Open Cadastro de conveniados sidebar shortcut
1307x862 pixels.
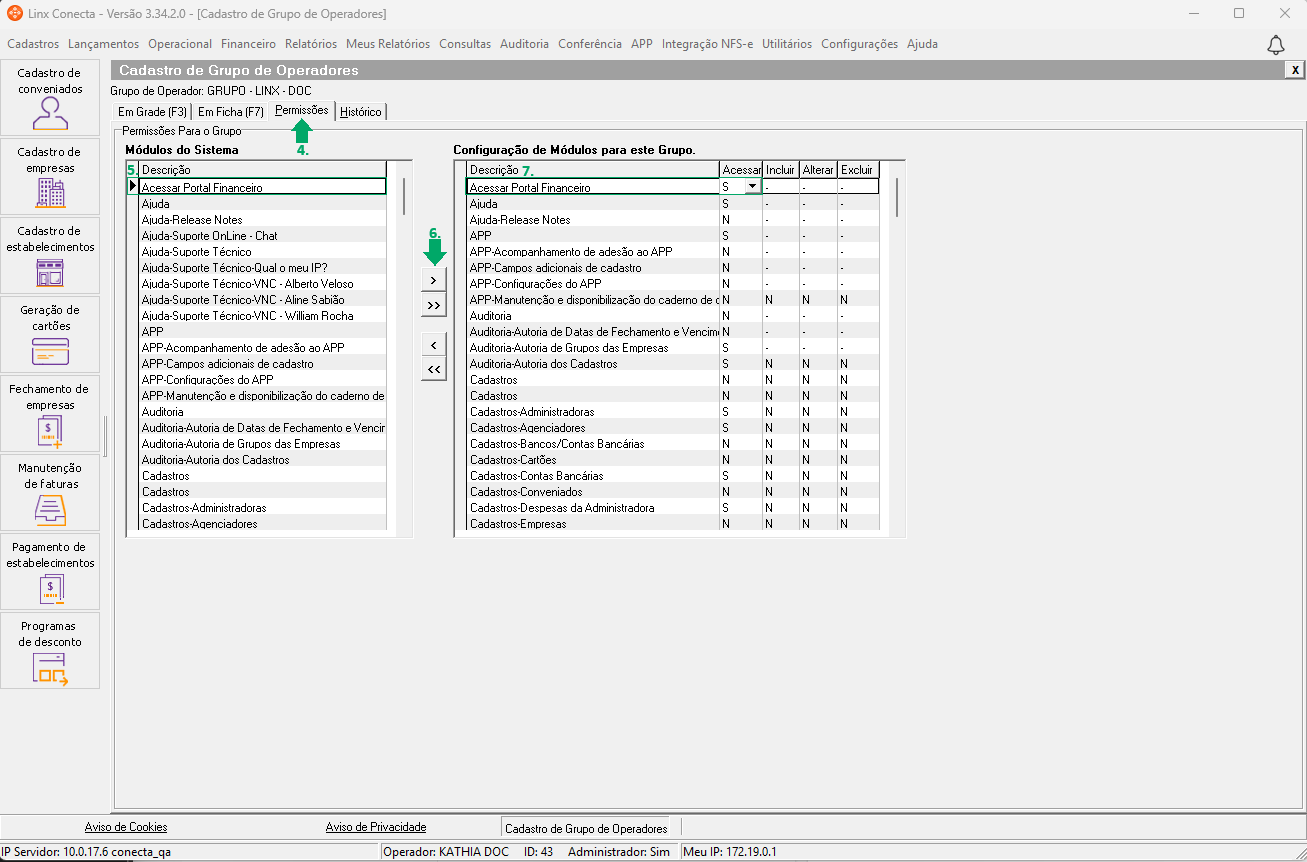tap(50, 97)
